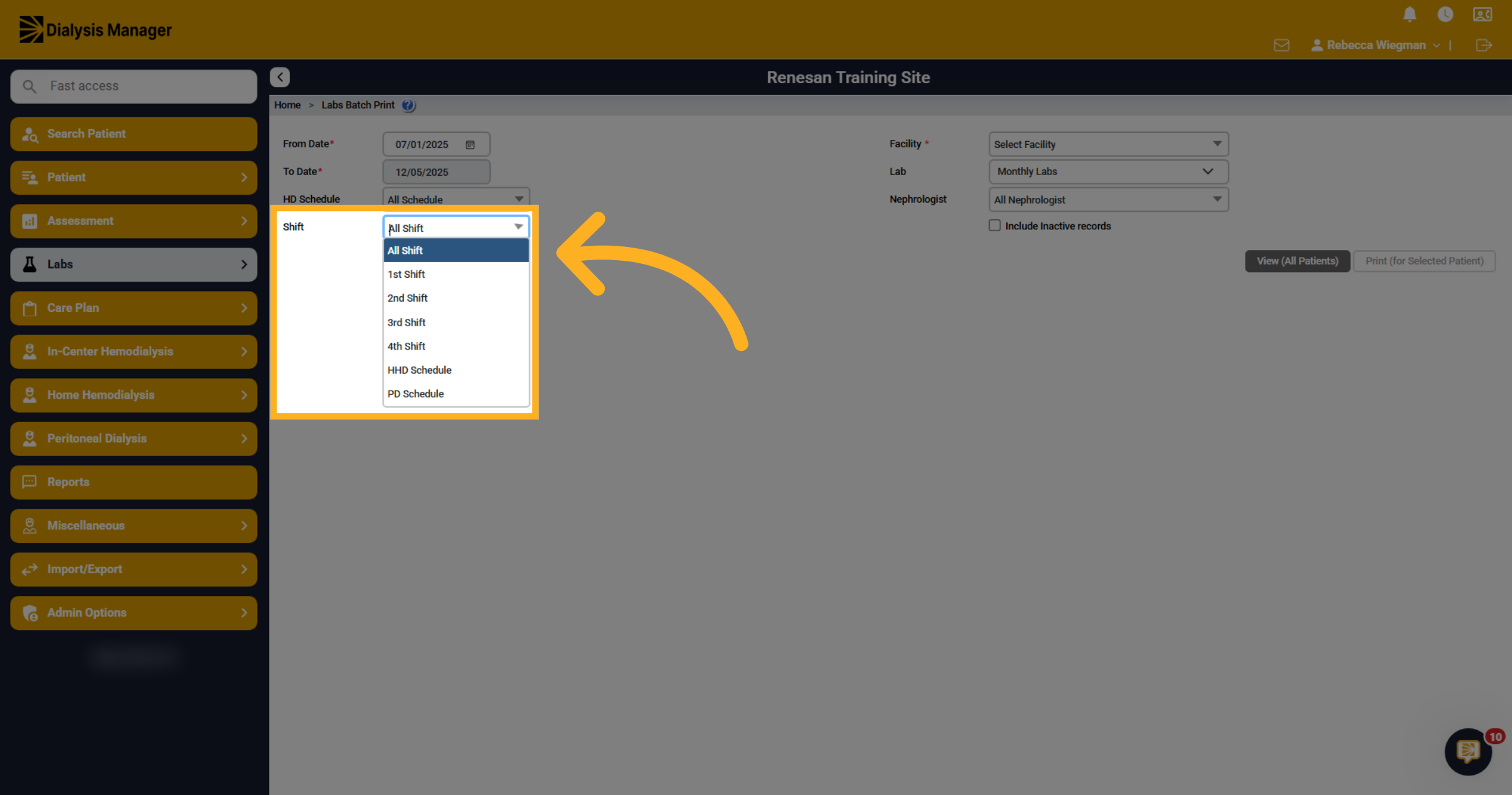Pick PD Schedule option

coord(456,394)
